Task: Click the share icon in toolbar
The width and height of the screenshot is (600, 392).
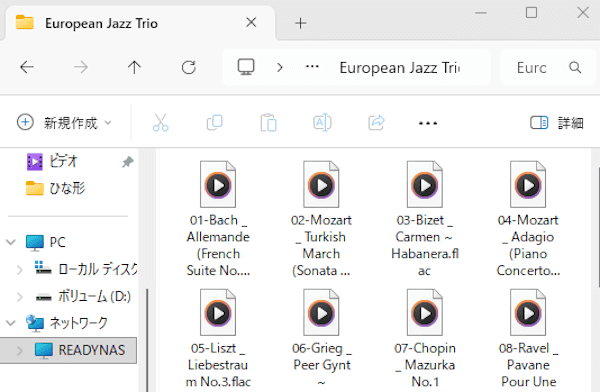Action: tap(376, 122)
